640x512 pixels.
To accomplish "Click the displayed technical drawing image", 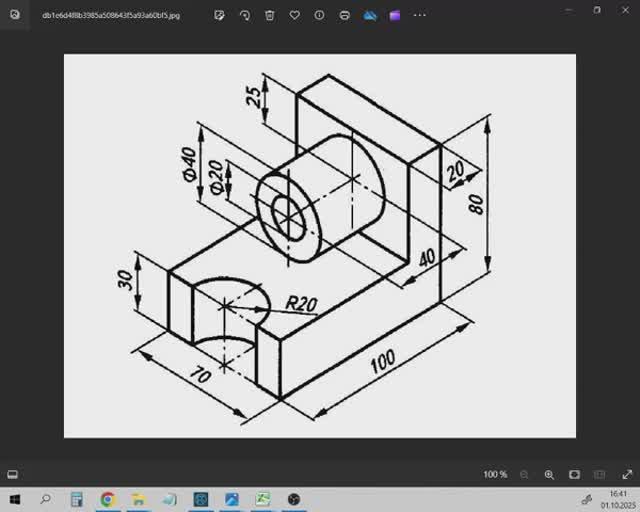I will point(320,246).
